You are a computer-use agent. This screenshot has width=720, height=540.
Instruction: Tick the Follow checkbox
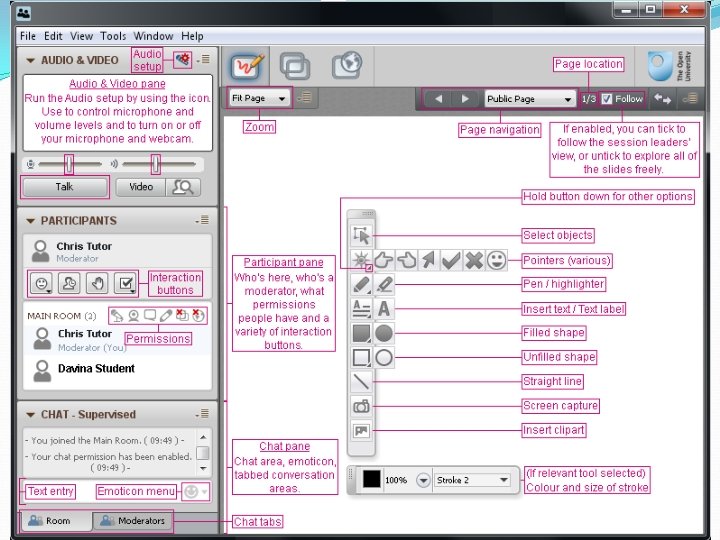tap(607, 99)
